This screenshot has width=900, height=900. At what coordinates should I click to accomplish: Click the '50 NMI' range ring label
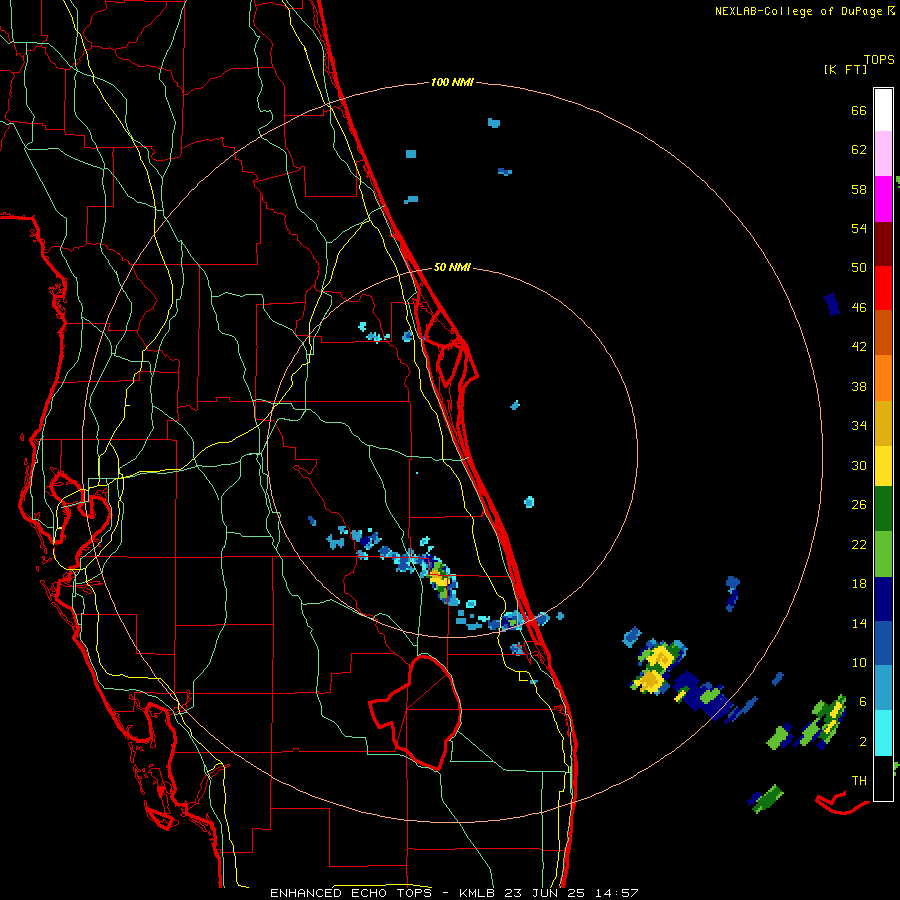(x=452, y=267)
